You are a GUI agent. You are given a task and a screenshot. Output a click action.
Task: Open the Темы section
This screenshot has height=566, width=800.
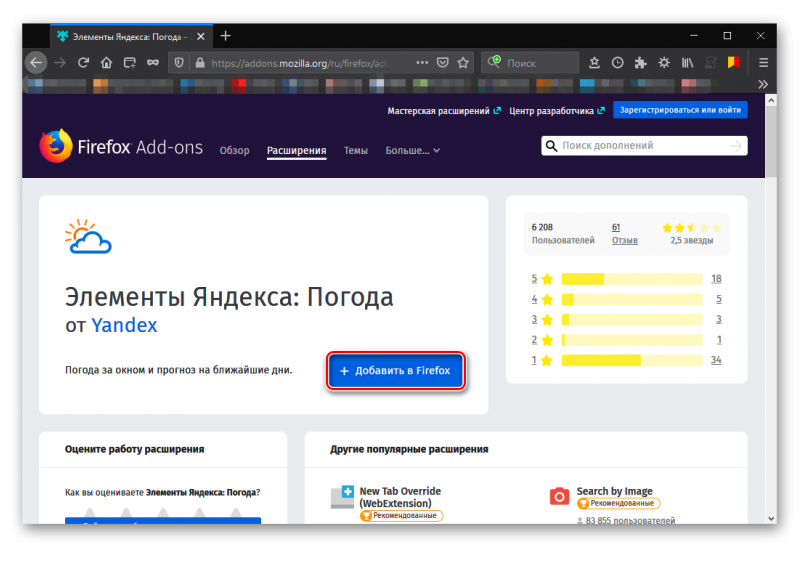tap(356, 151)
